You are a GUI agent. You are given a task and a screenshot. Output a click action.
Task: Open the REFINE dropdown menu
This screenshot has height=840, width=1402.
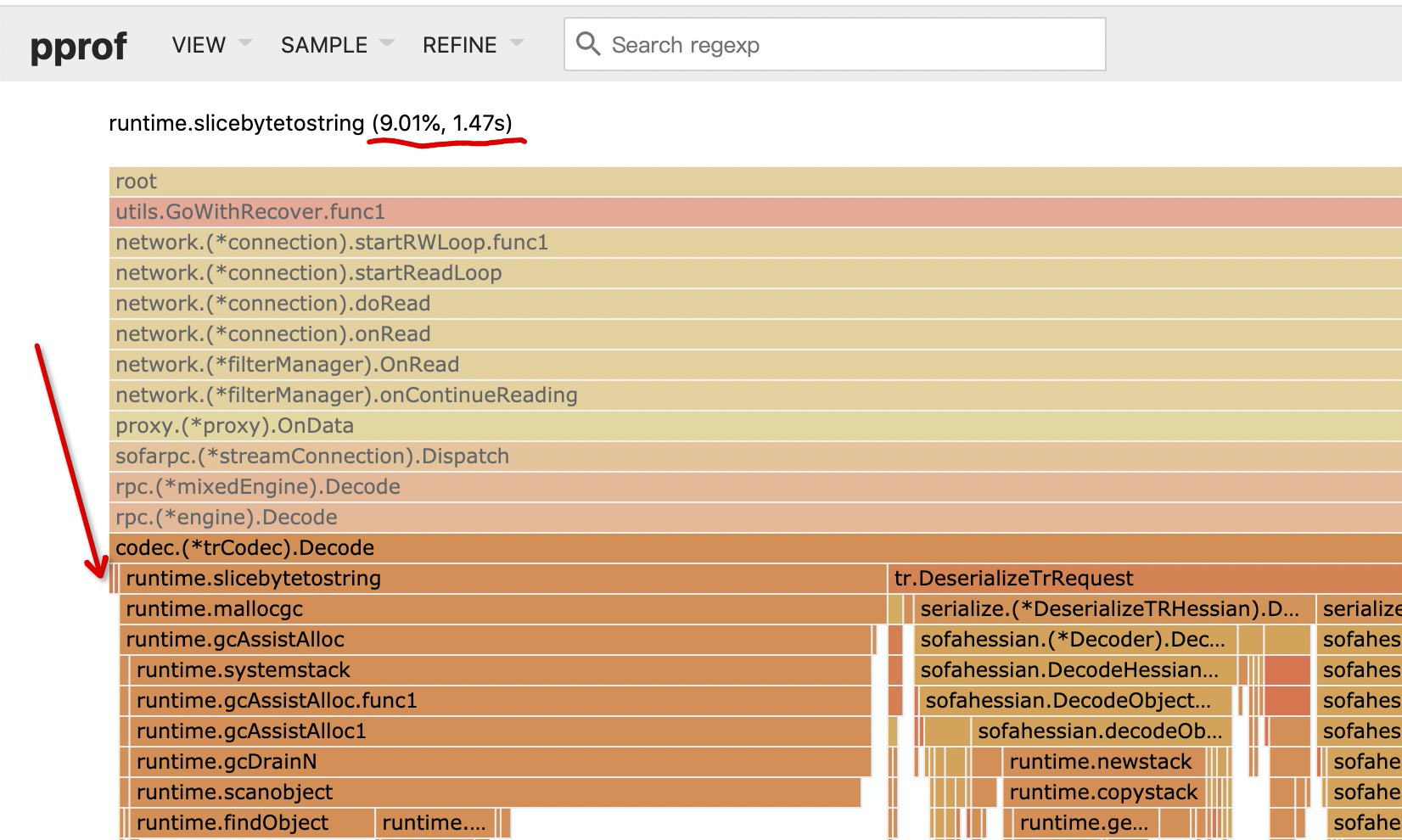coord(473,45)
